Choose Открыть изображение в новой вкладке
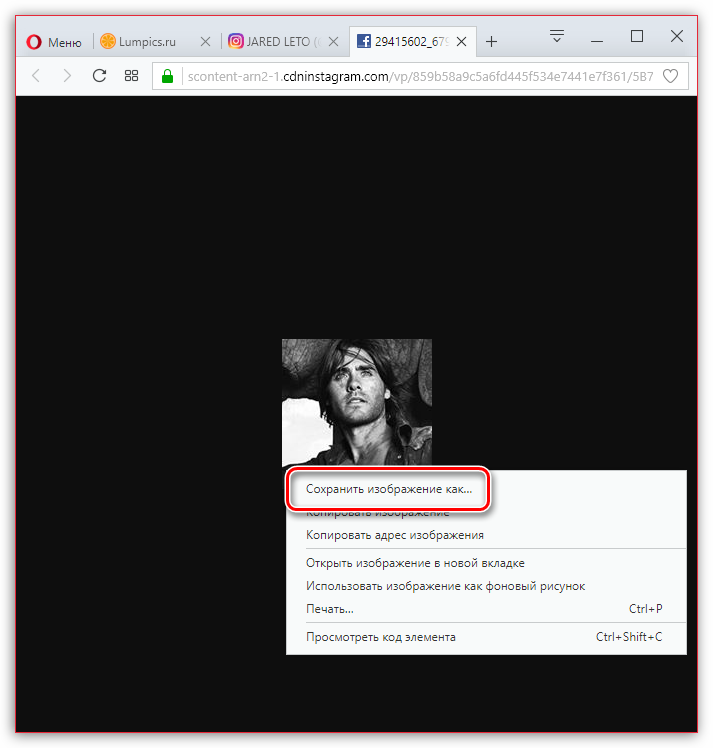 click(x=486, y=563)
